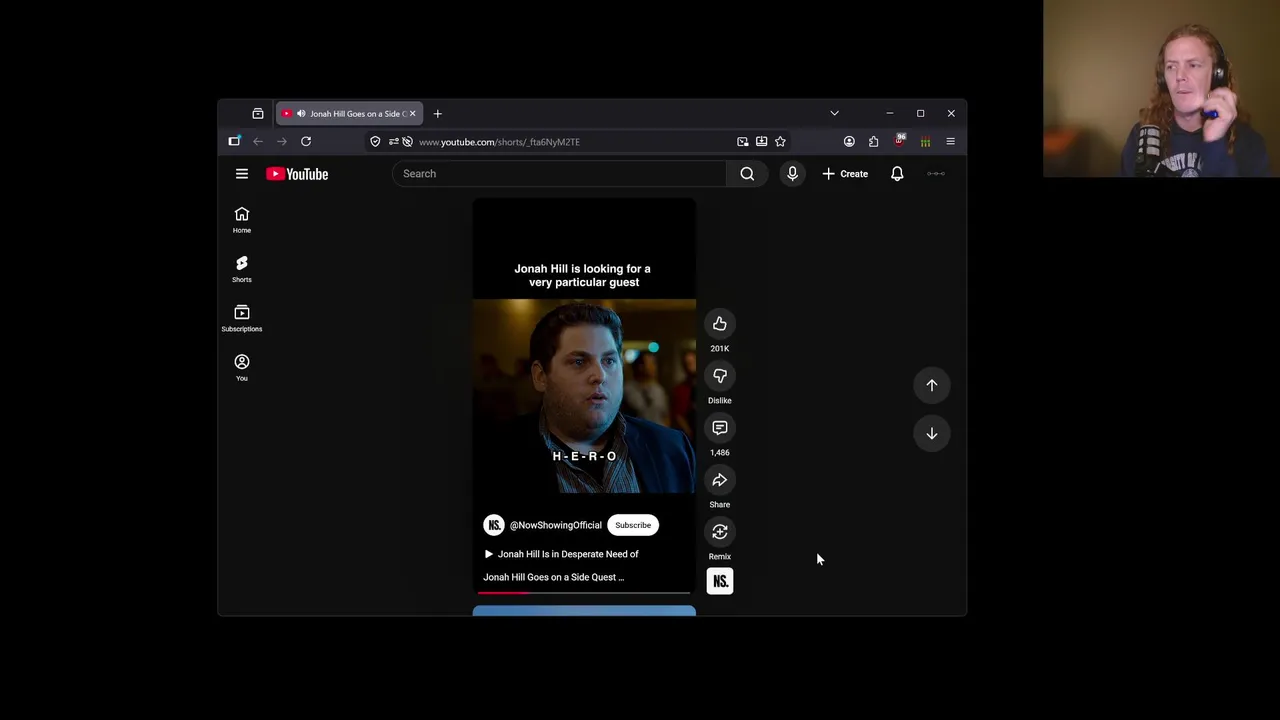Click the next short preview below
Image resolution: width=1280 pixels, height=720 pixels.
point(584,611)
